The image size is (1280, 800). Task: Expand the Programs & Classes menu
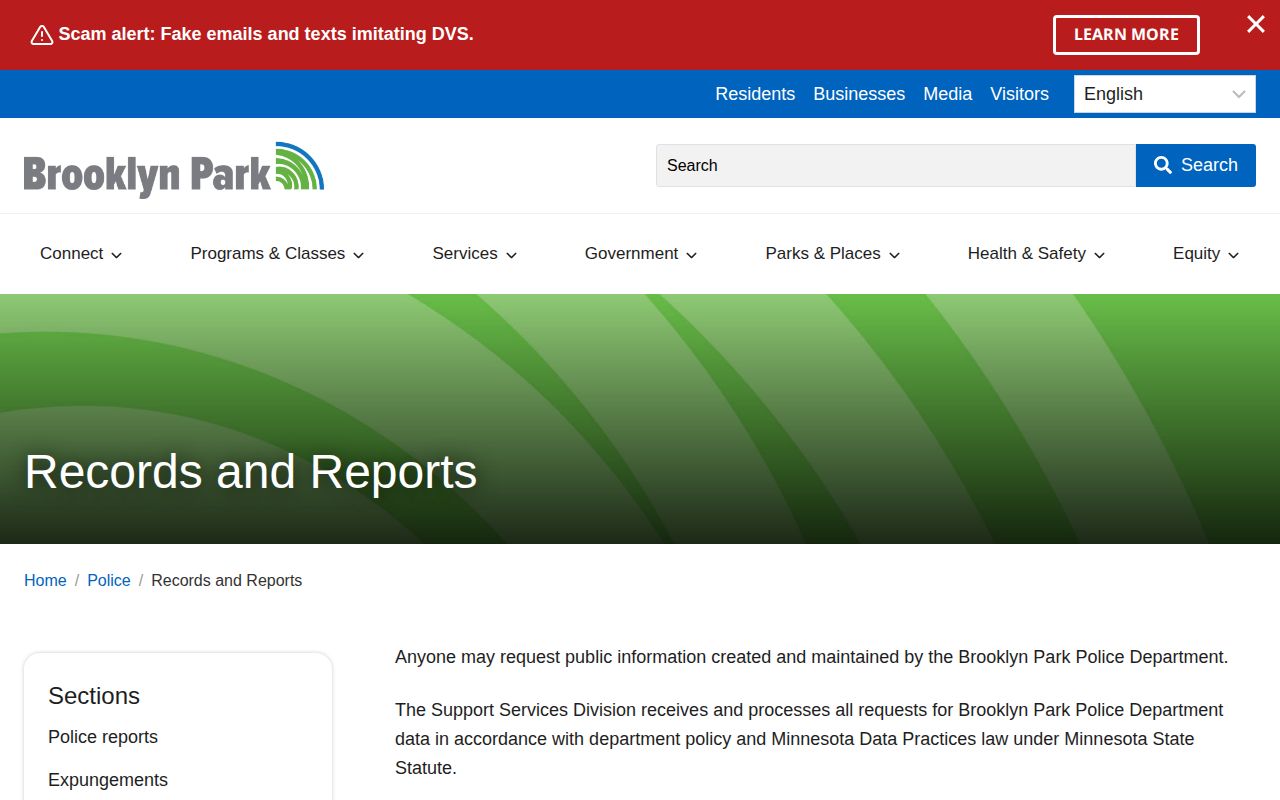coord(277,254)
